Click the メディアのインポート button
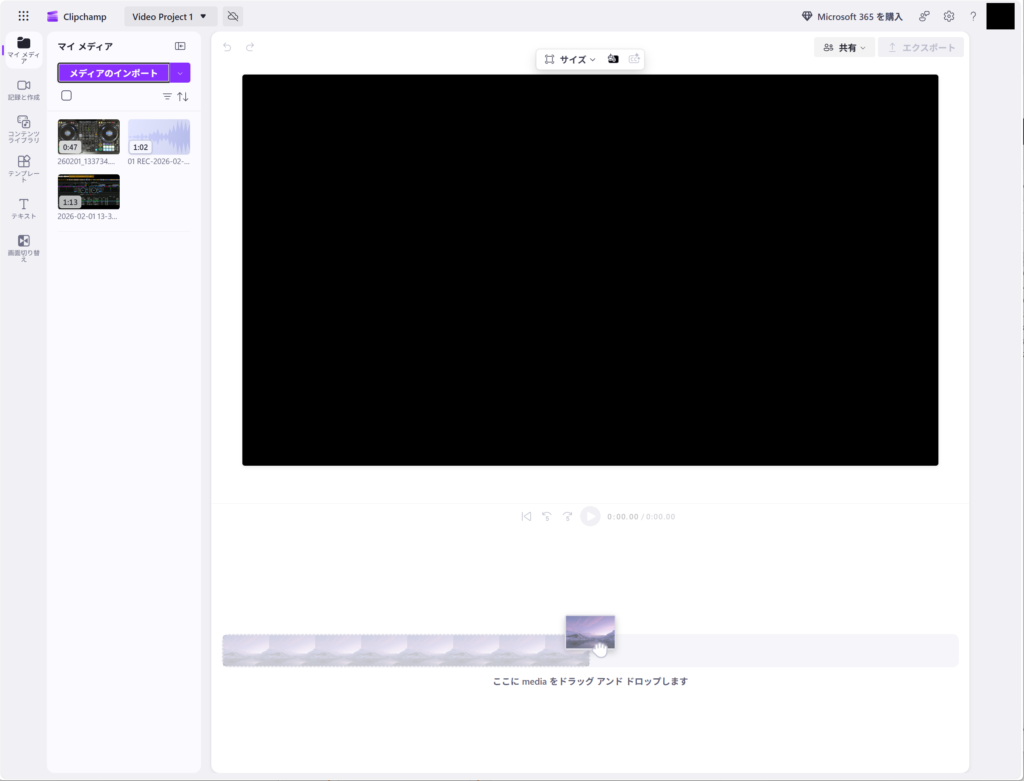This screenshot has width=1024, height=781. (x=113, y=73)
